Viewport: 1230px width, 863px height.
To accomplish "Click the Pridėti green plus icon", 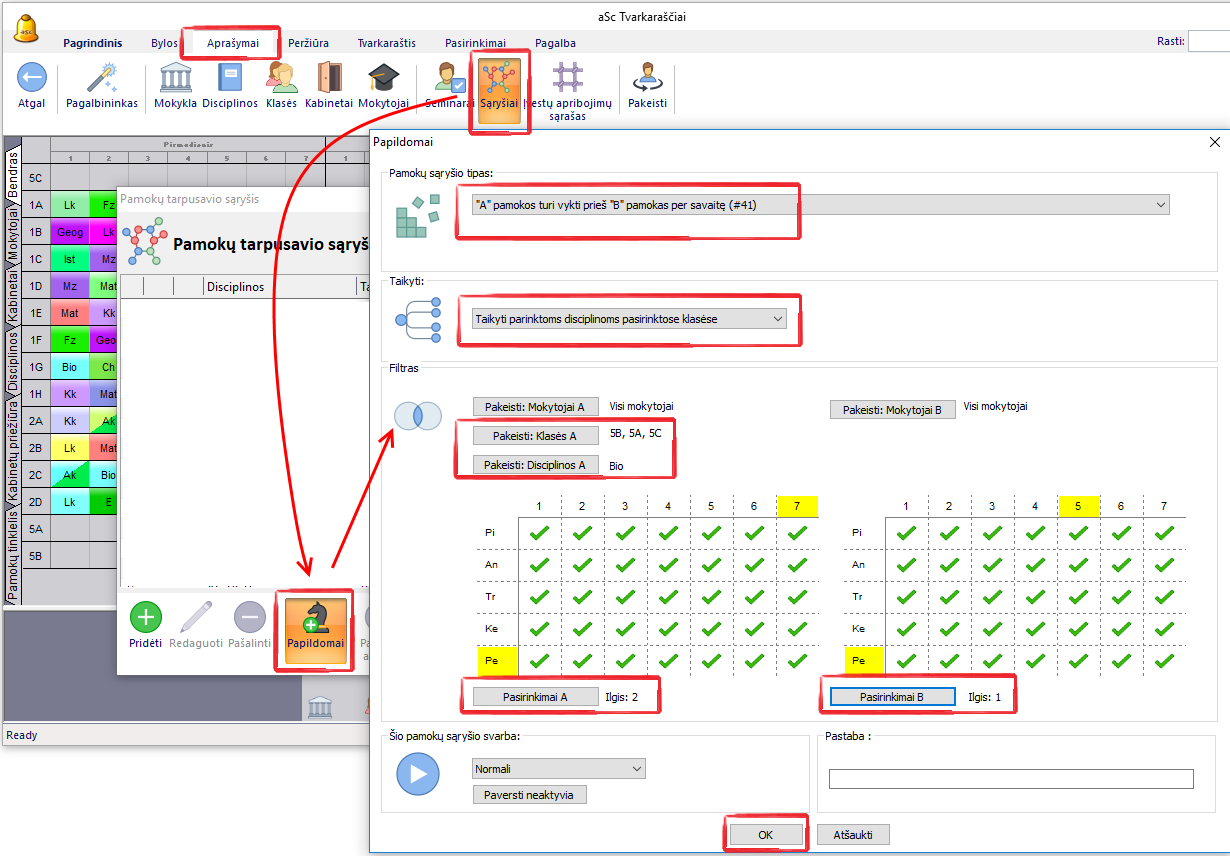I will pos(146,617).
